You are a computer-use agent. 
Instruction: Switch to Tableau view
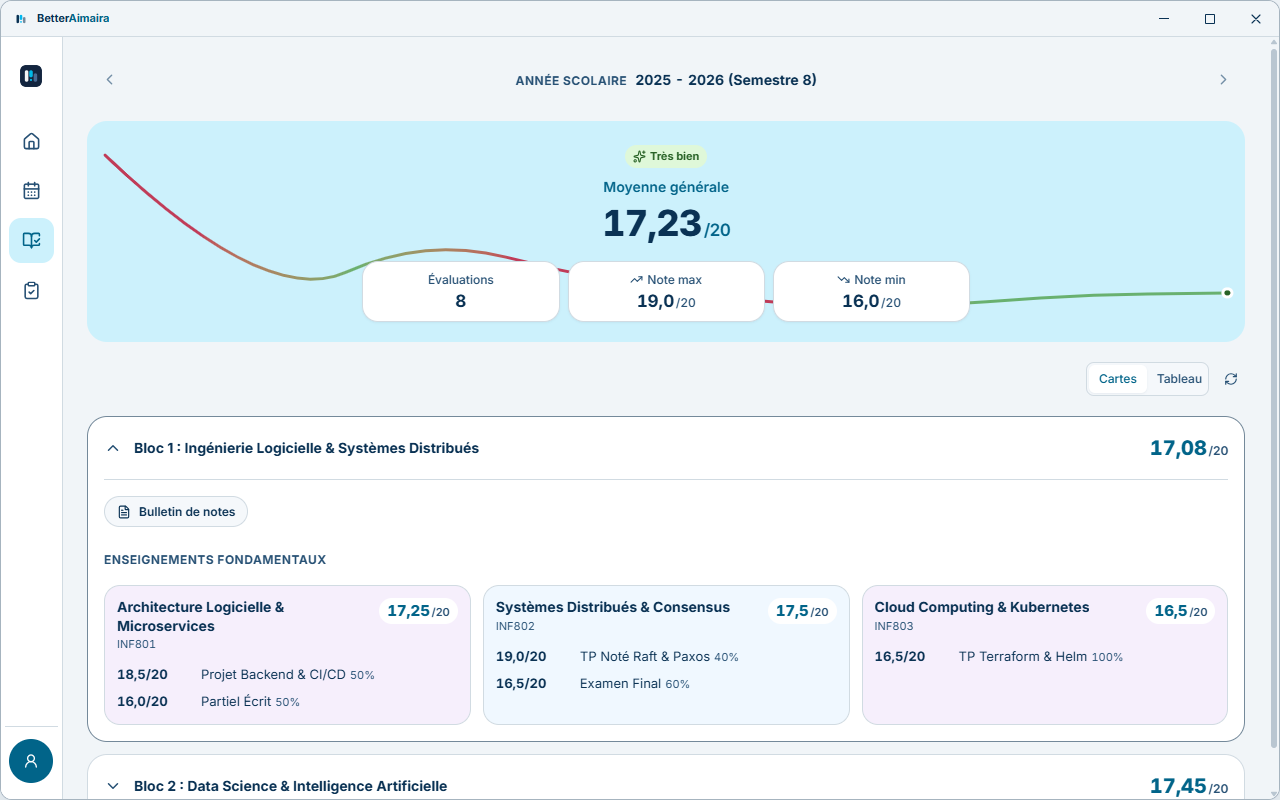(x=1179, y=379)
